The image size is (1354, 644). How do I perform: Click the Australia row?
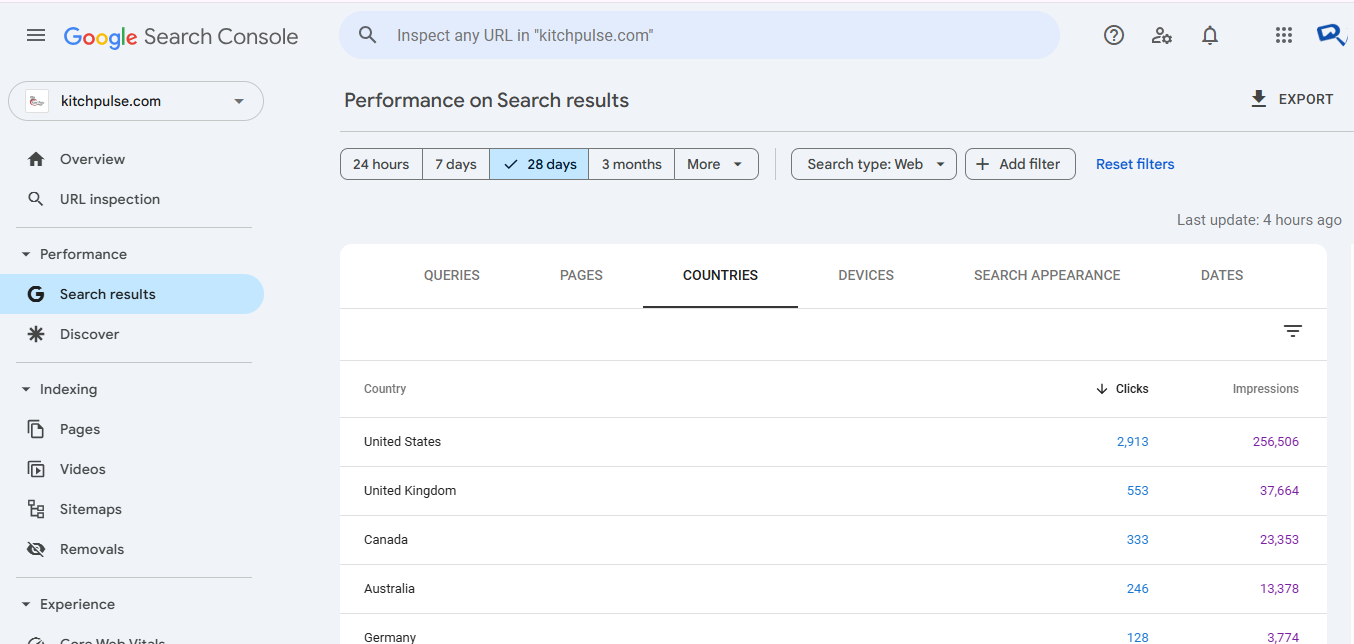click(x=833, y=589)
